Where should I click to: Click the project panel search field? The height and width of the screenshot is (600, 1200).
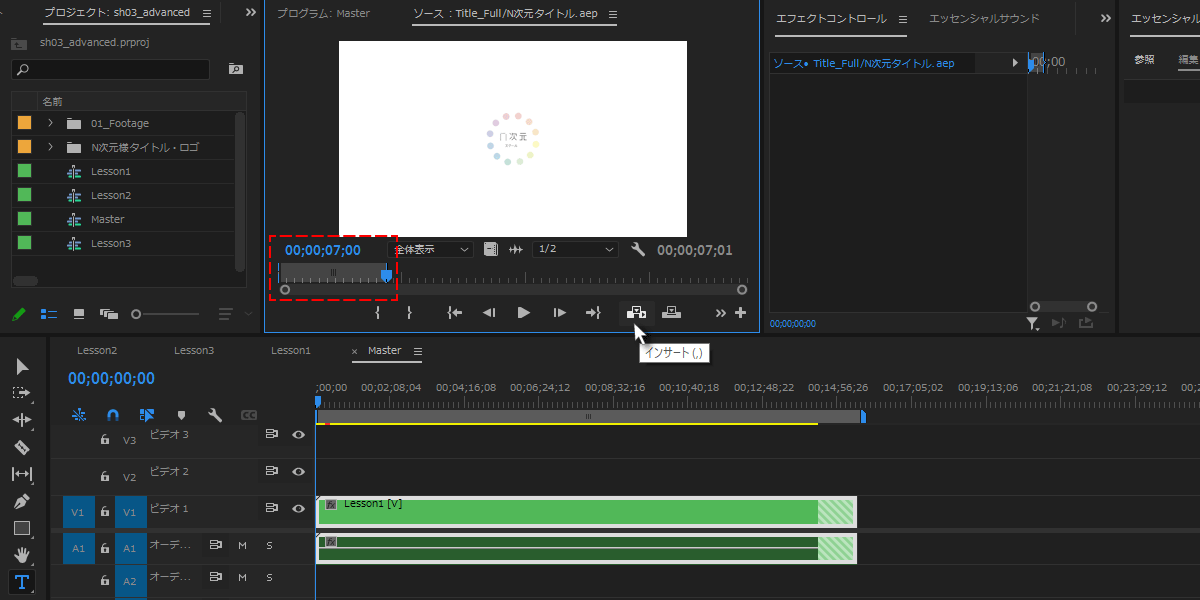click(111, 69)
